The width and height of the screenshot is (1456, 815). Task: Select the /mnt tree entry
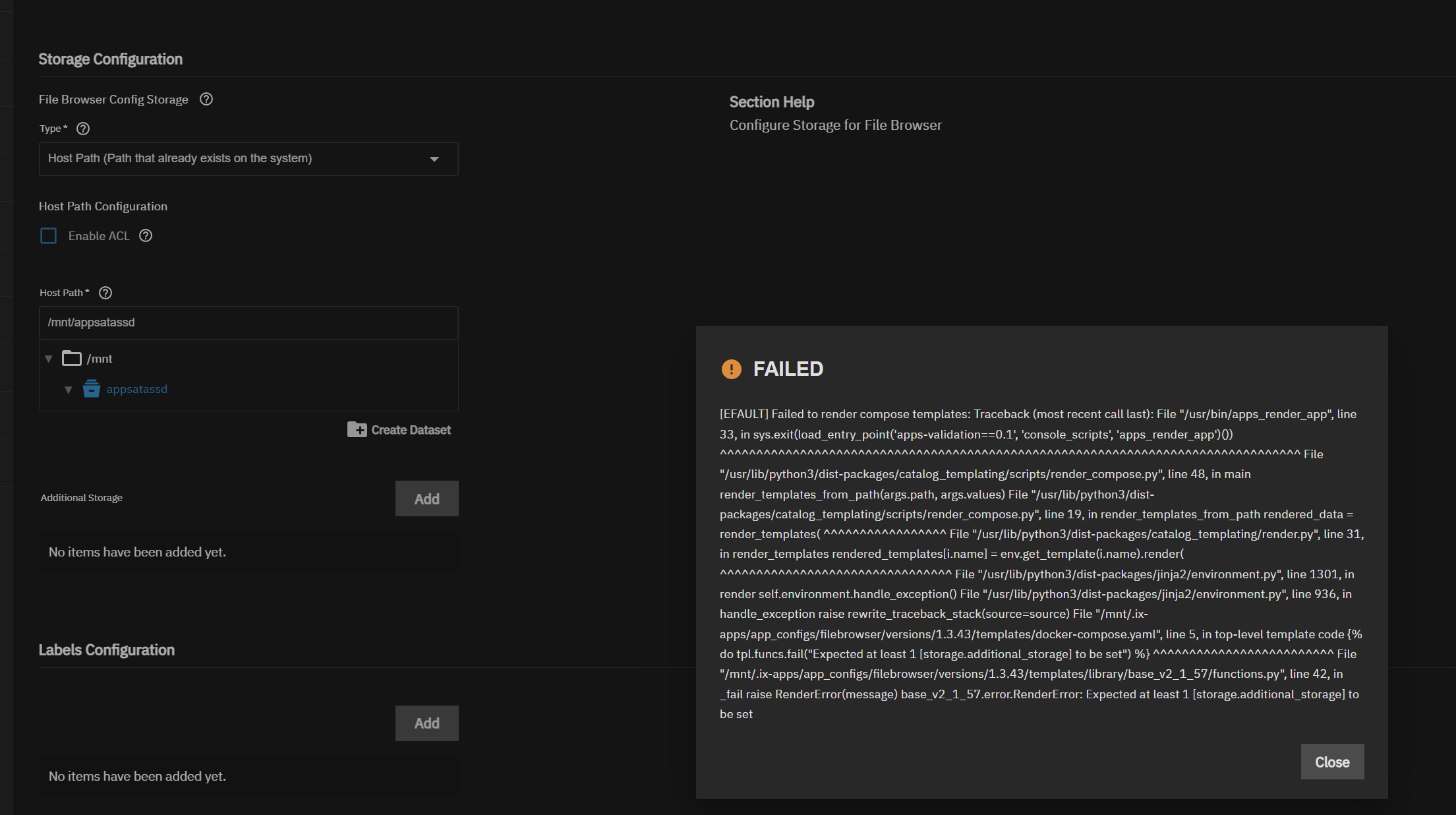[x=100, y=359]
